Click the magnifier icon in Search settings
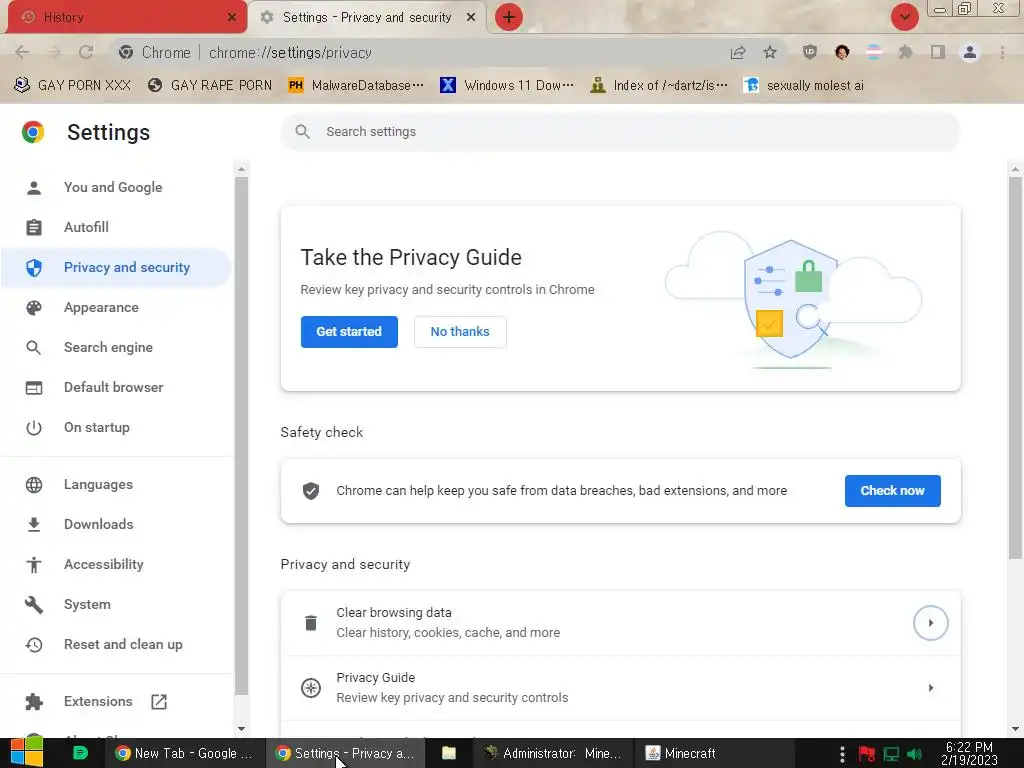The image size is (1024, 768). (x=302, y=132)
